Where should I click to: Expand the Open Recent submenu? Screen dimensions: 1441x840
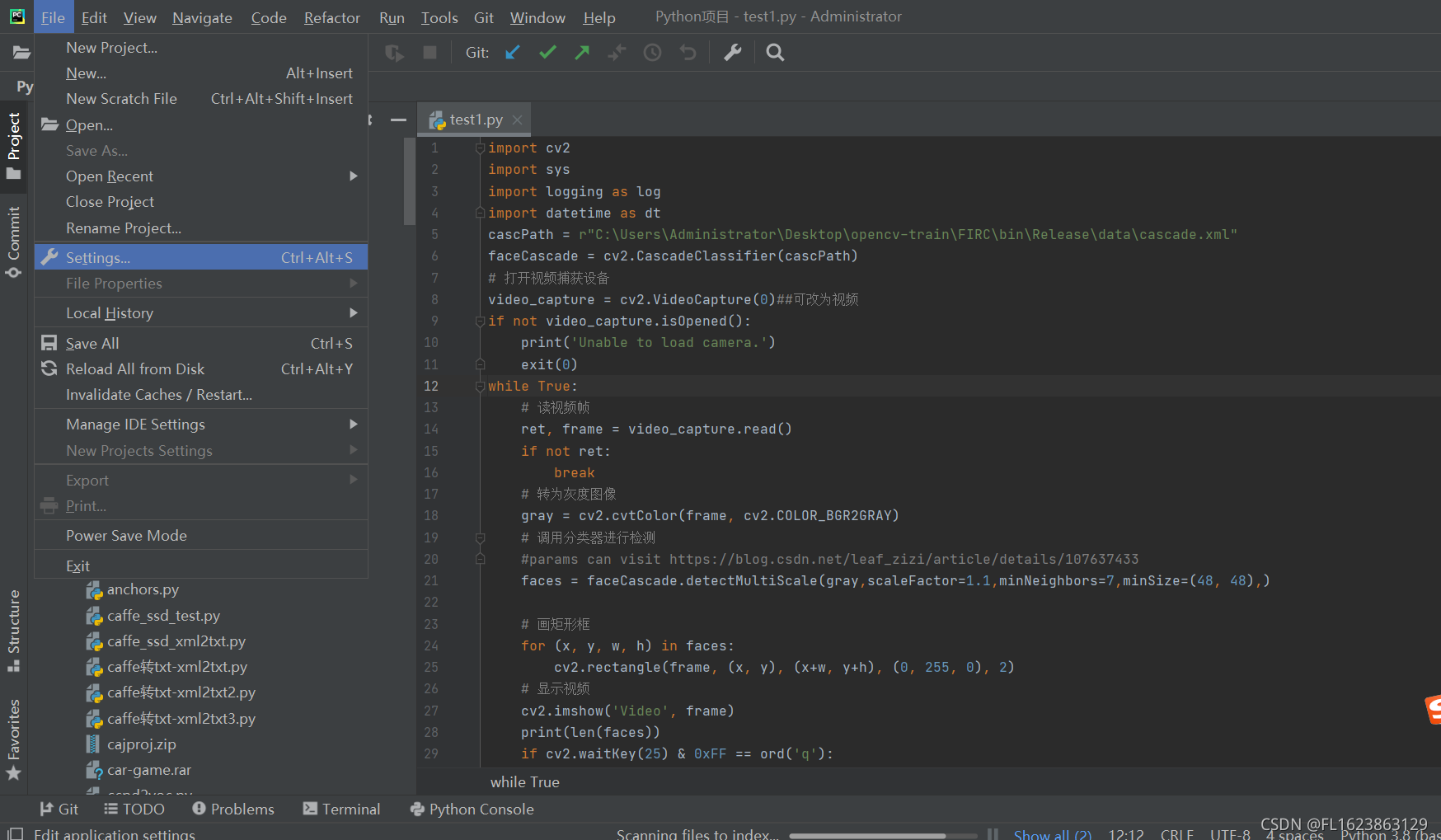201,176
